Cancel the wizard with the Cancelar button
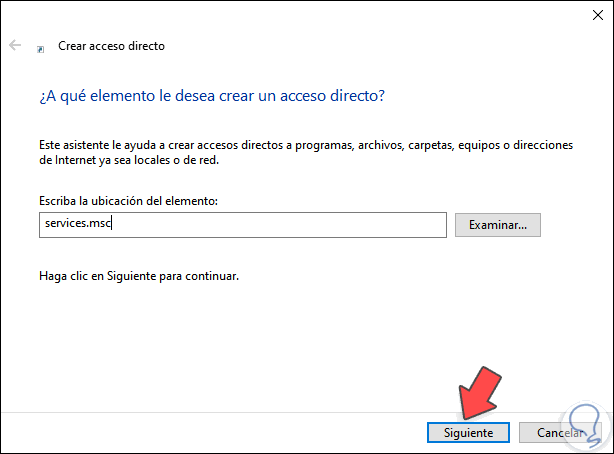Image resolution: width=614 pixels, height=454 pixels. pos(558,433)
